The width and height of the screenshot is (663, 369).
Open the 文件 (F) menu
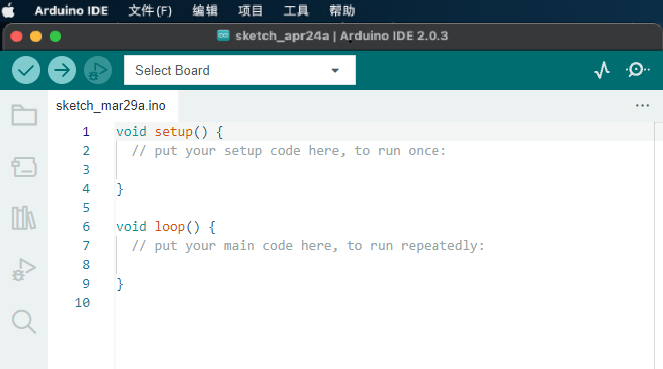(150, 11)
